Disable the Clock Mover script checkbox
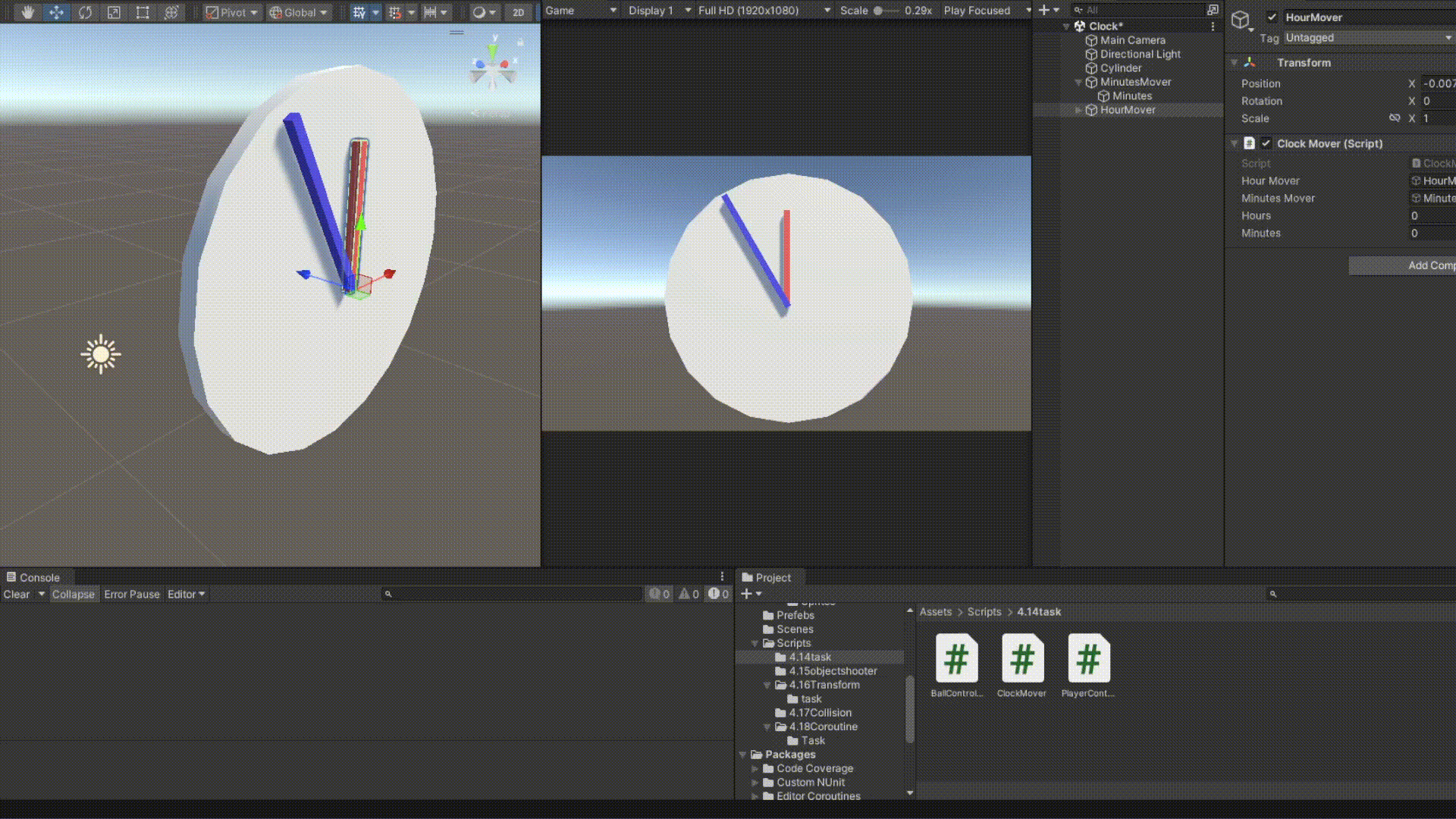Image resolution: width=1456 pixels, height=819 pixels. [1266, 143]
